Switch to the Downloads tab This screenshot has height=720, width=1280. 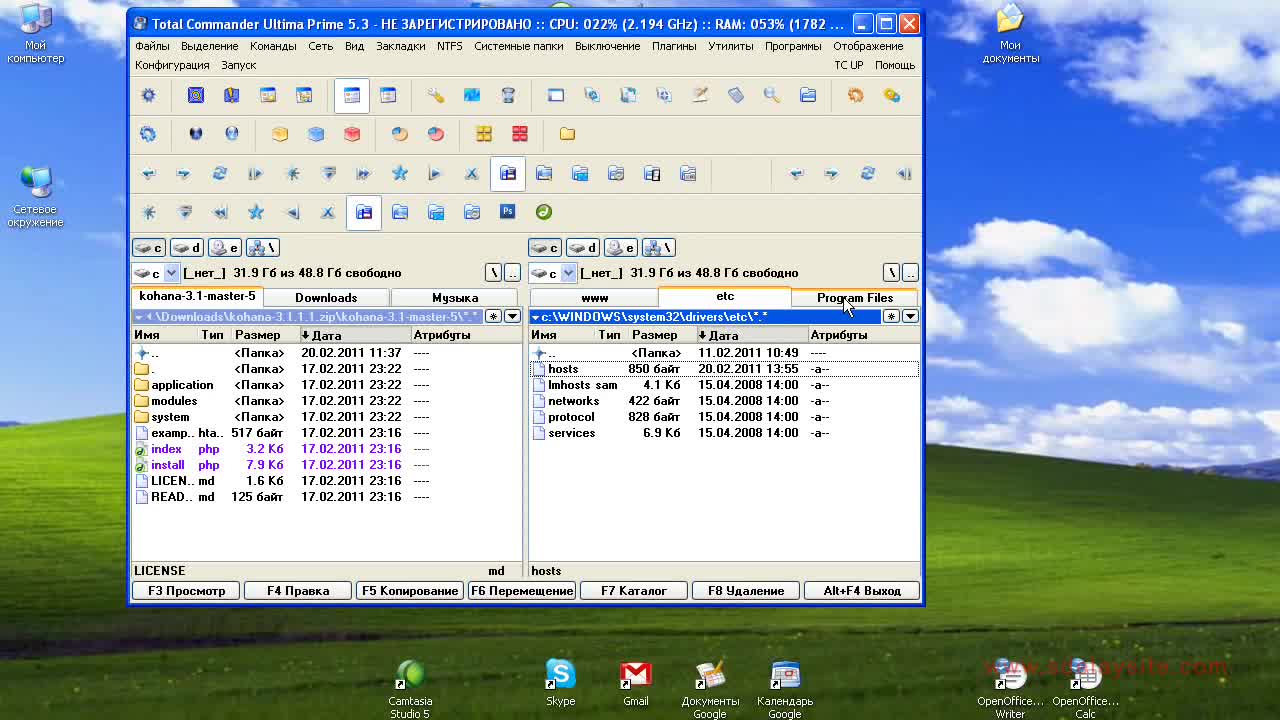(326, 298)
